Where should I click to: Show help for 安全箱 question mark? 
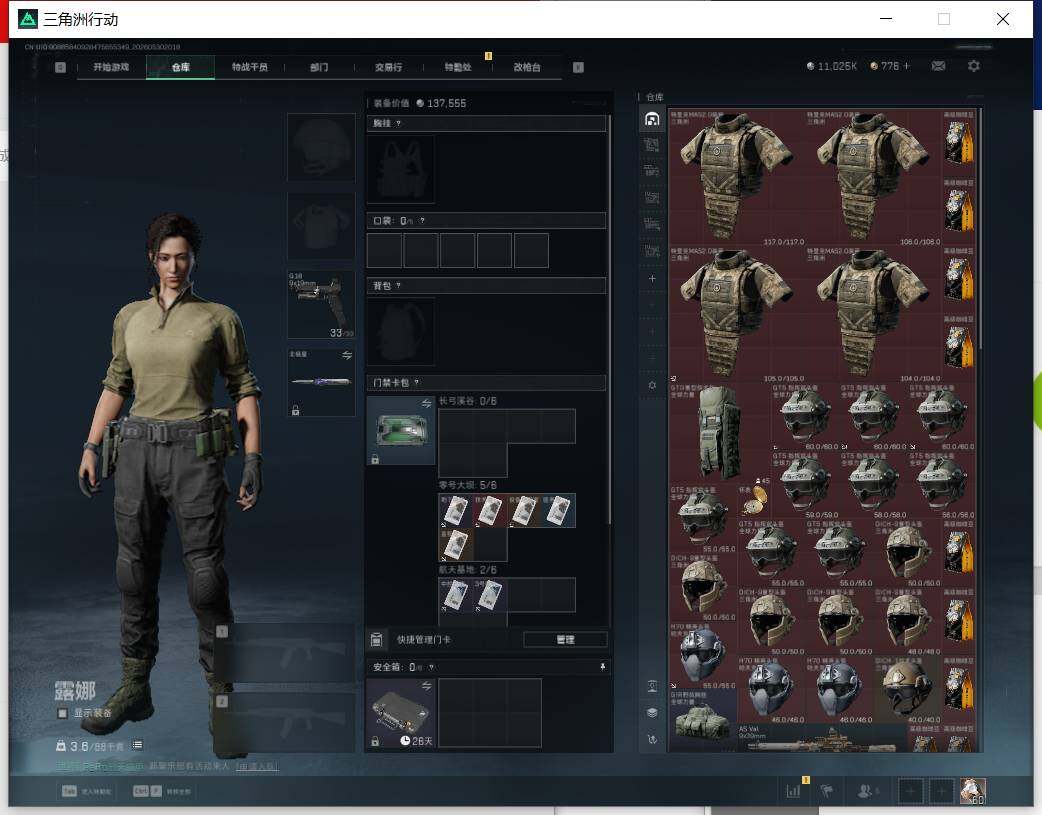431,667
